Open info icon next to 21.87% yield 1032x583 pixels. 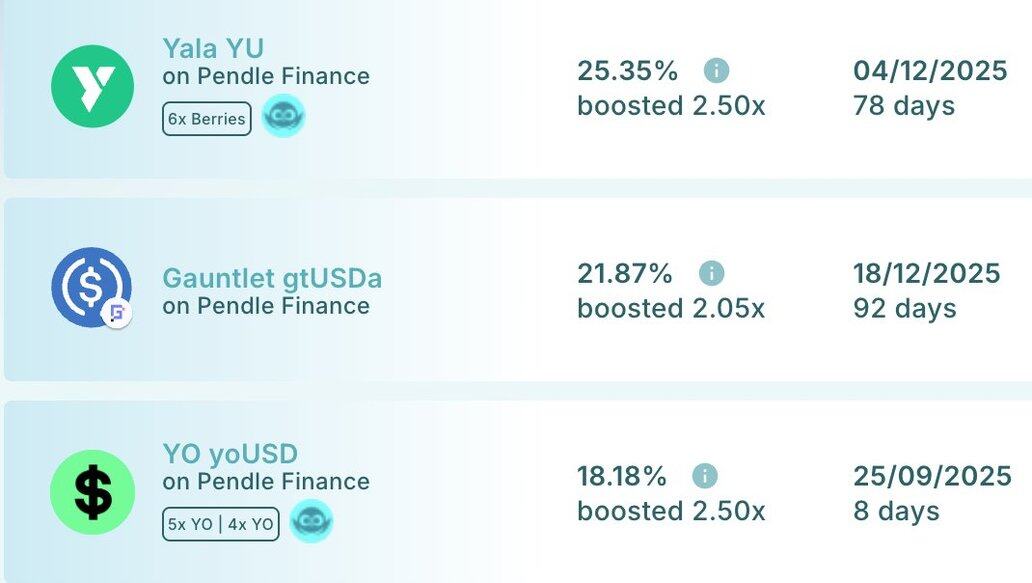[x=711, y=272]
